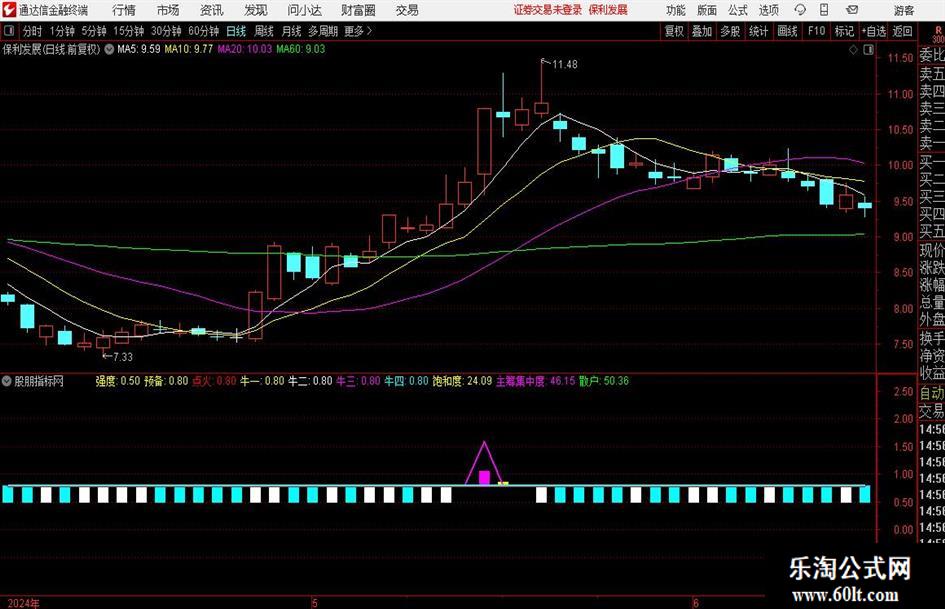Click the 委比 label in right panel

[x=932, y=55]
